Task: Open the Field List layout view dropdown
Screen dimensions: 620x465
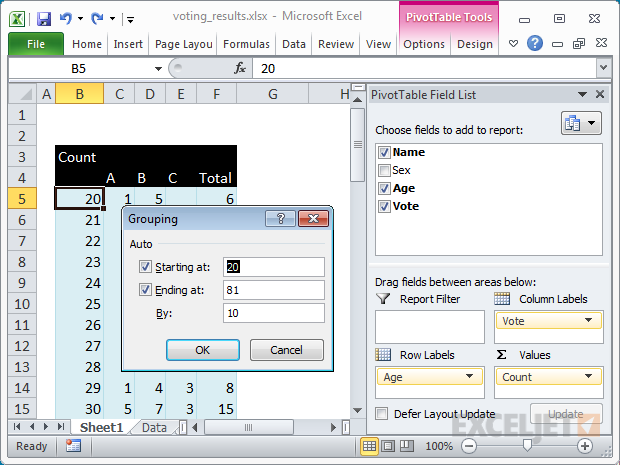Action: [580, 123]
